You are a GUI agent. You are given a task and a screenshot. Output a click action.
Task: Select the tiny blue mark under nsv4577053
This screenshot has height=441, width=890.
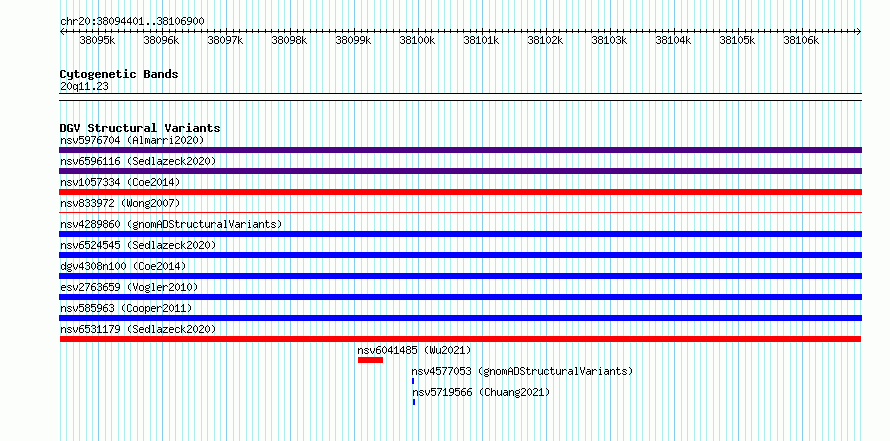413,381
